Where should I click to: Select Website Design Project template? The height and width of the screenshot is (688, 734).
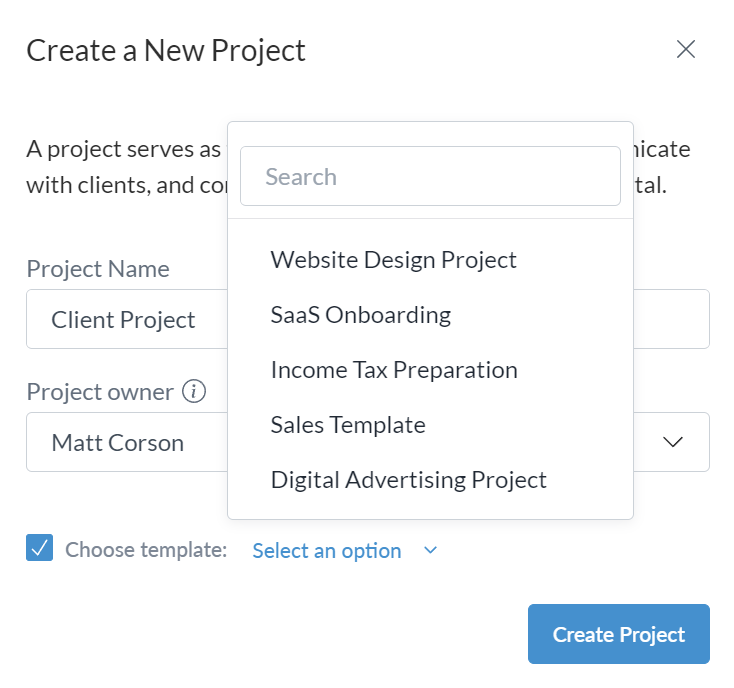(x=393, y=260)
